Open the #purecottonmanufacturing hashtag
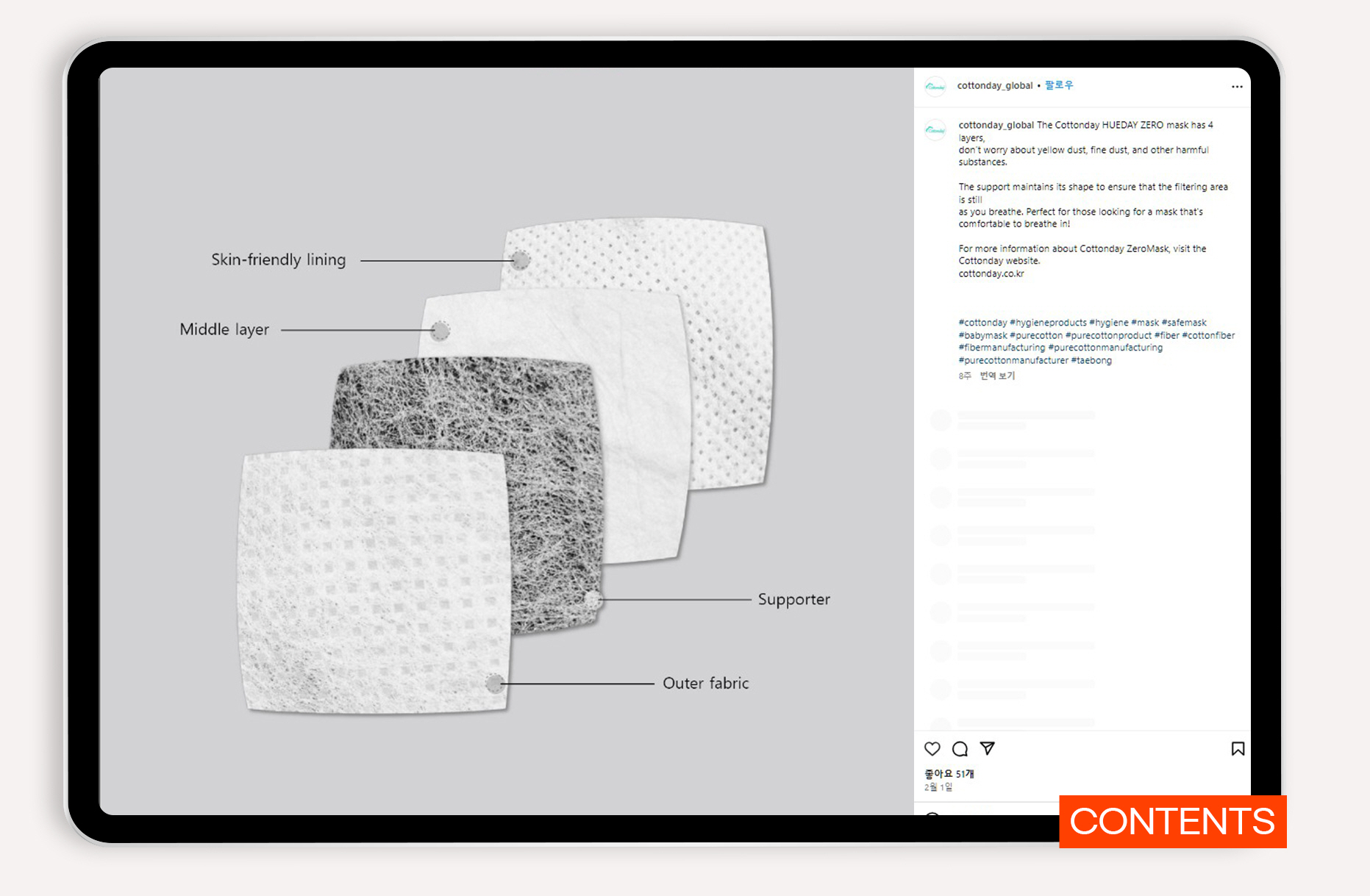This screenshot has height=896, width=1370. tap(1105, 348)
